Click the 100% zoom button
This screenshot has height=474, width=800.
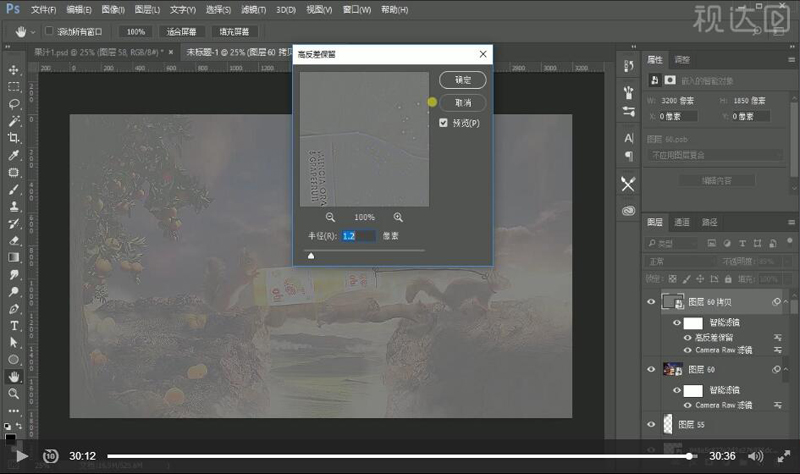click(x=136, y=32)
